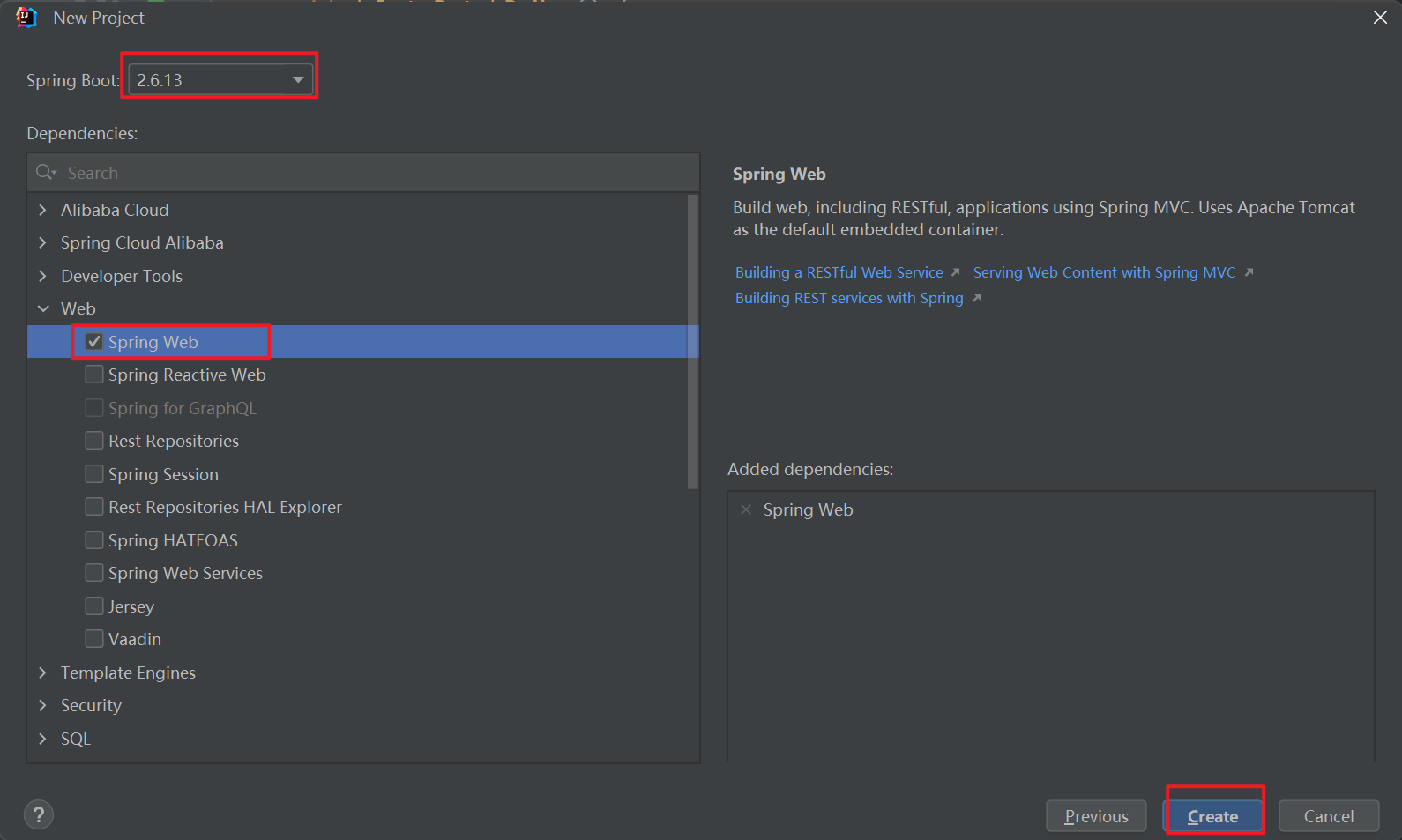Go back with the Previous button
The image size is (1402, 840).
click(1096, 816)
